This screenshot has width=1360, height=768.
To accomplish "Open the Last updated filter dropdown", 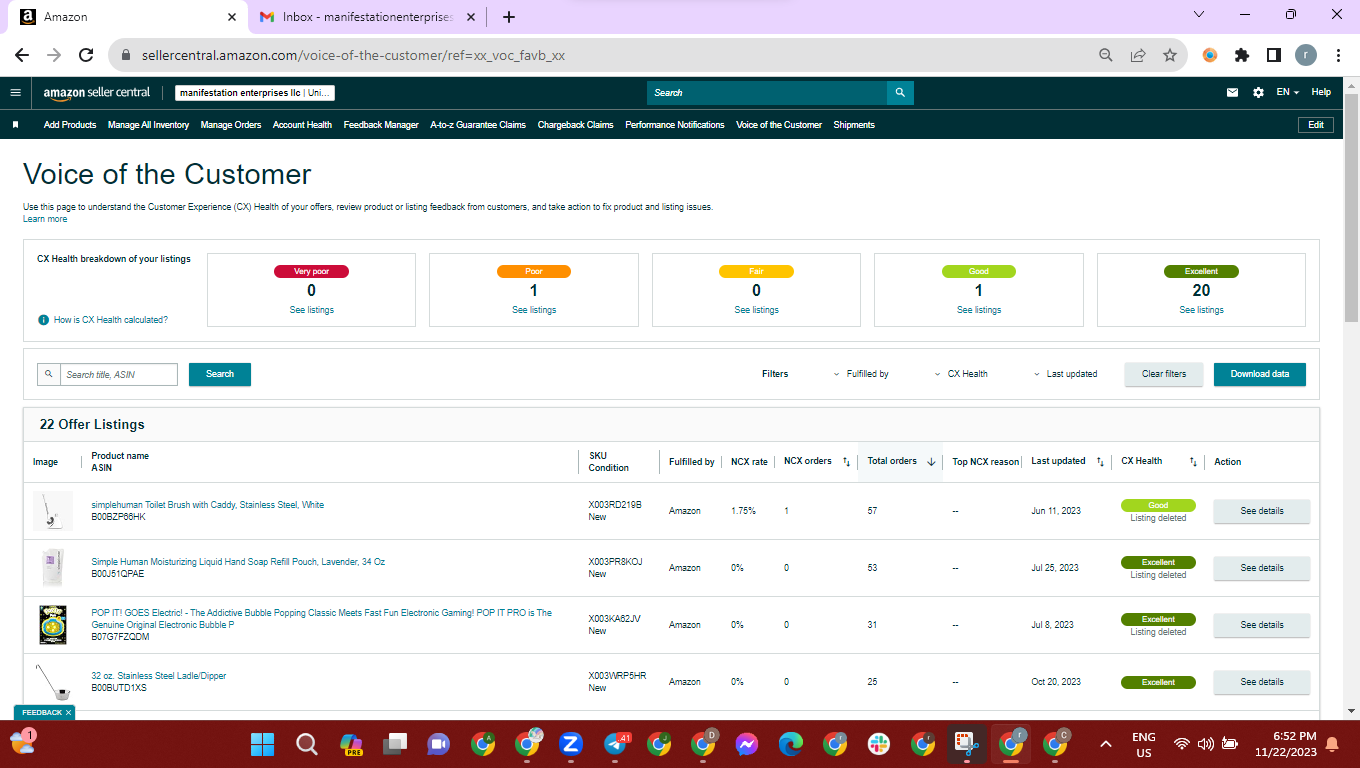I will 1066,374.
